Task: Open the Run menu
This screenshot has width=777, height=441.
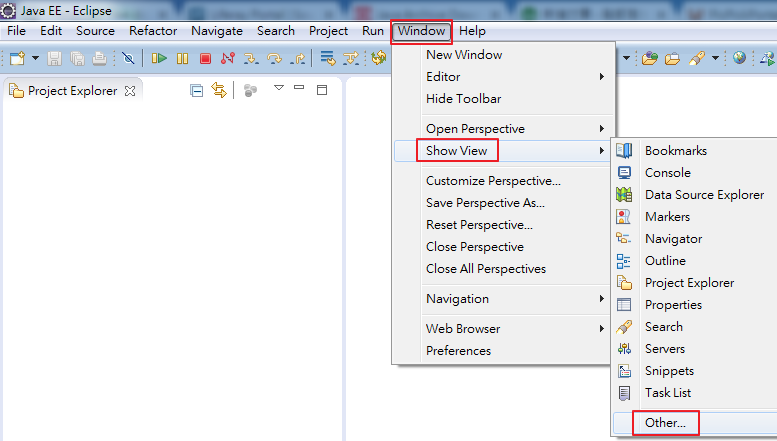Action: 373,31
